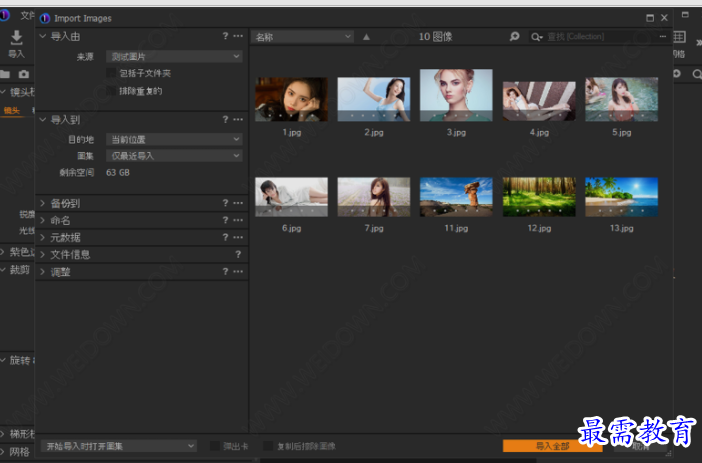This screenshot has height=463, width=702.
Task: Open 开始导入时打开图集 dropdown
Action: (119, 446)
